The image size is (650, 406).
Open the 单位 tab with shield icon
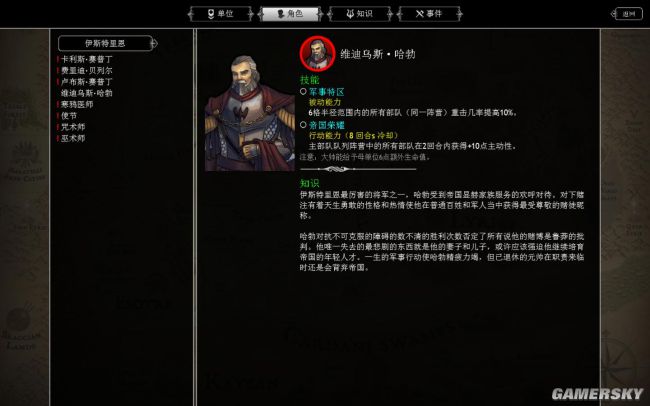[x=221, y=14]
